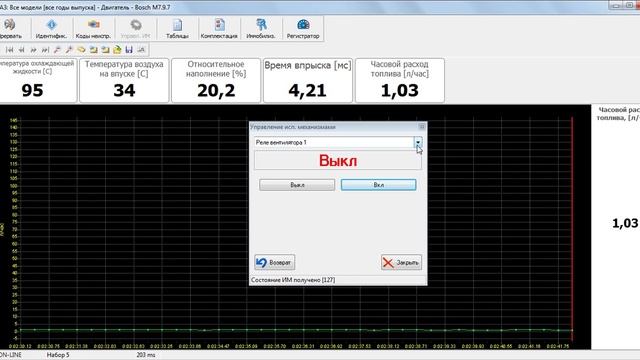Open the Идентифик. (identification) section
Image resolution: width=640 pixels, height=360 pixels.
click(51, 29)
